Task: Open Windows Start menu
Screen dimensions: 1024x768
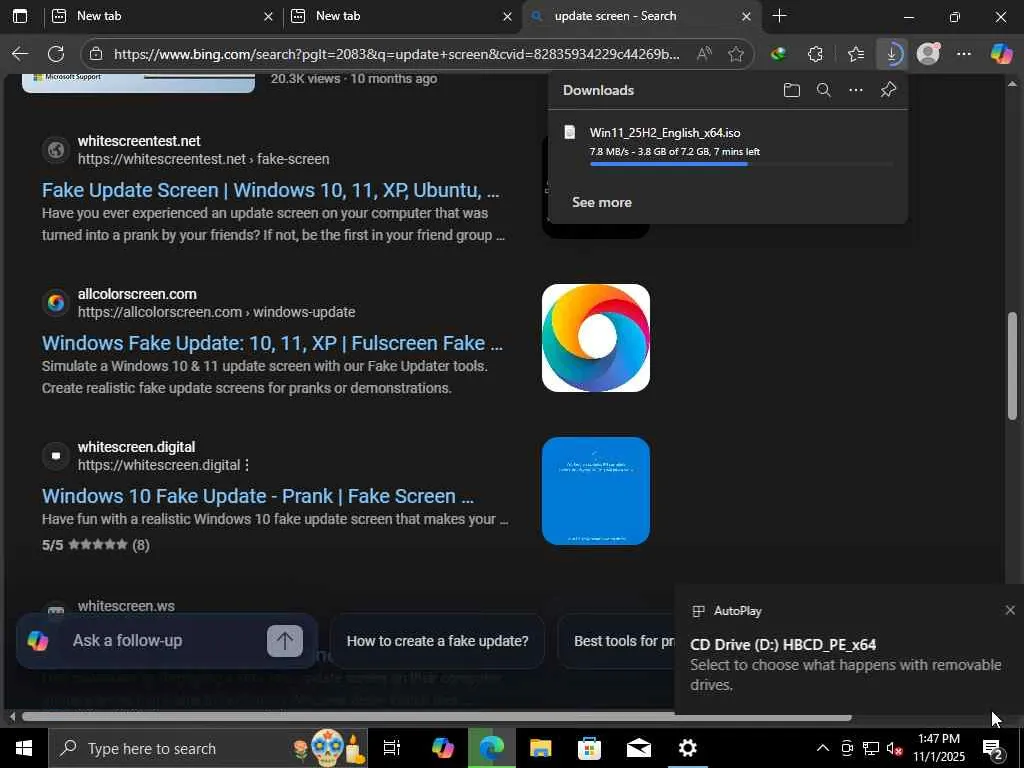Action: pyautogui.click(x=24, y=748)
